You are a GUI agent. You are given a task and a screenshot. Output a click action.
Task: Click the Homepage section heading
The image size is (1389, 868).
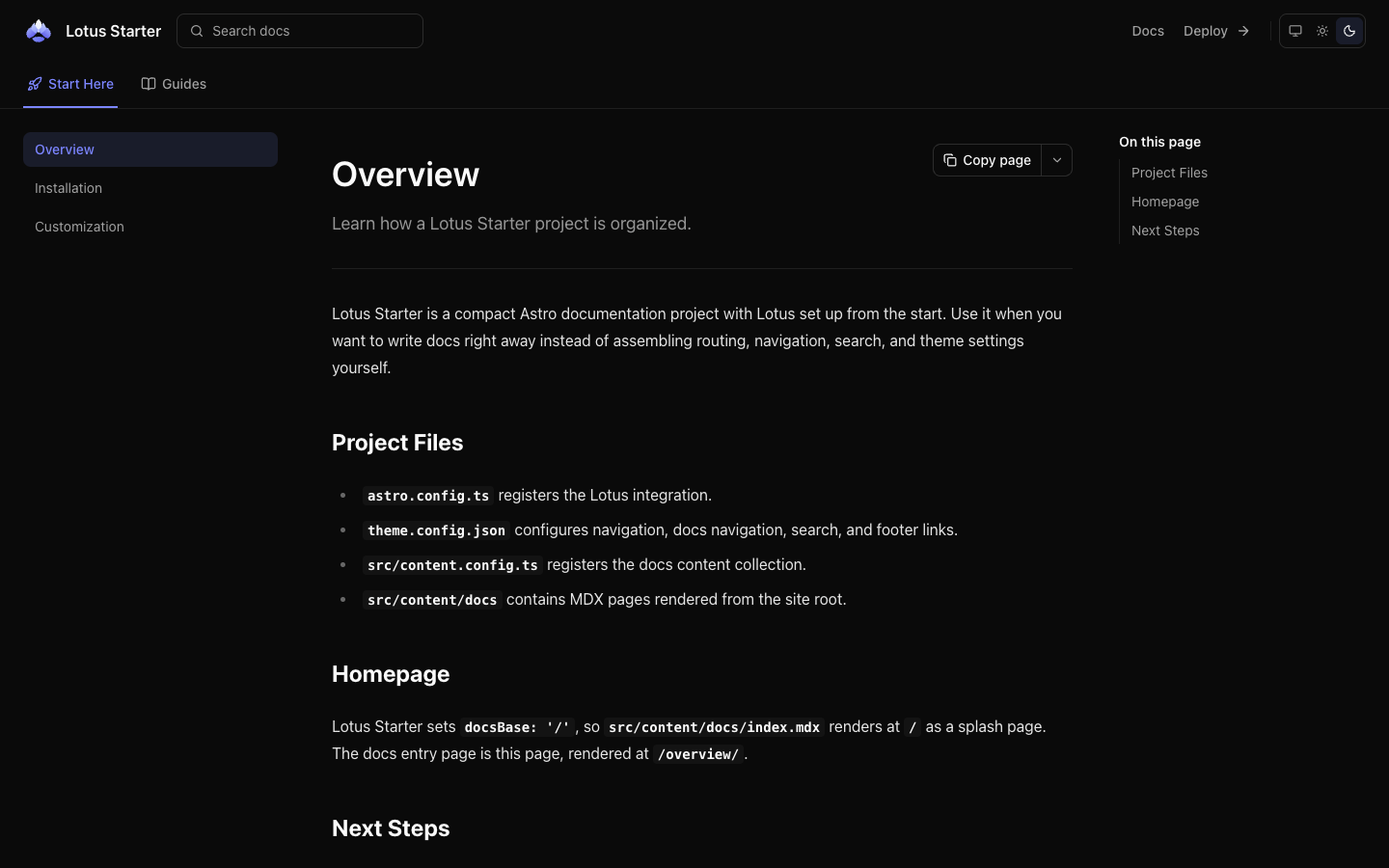point(391,674)
